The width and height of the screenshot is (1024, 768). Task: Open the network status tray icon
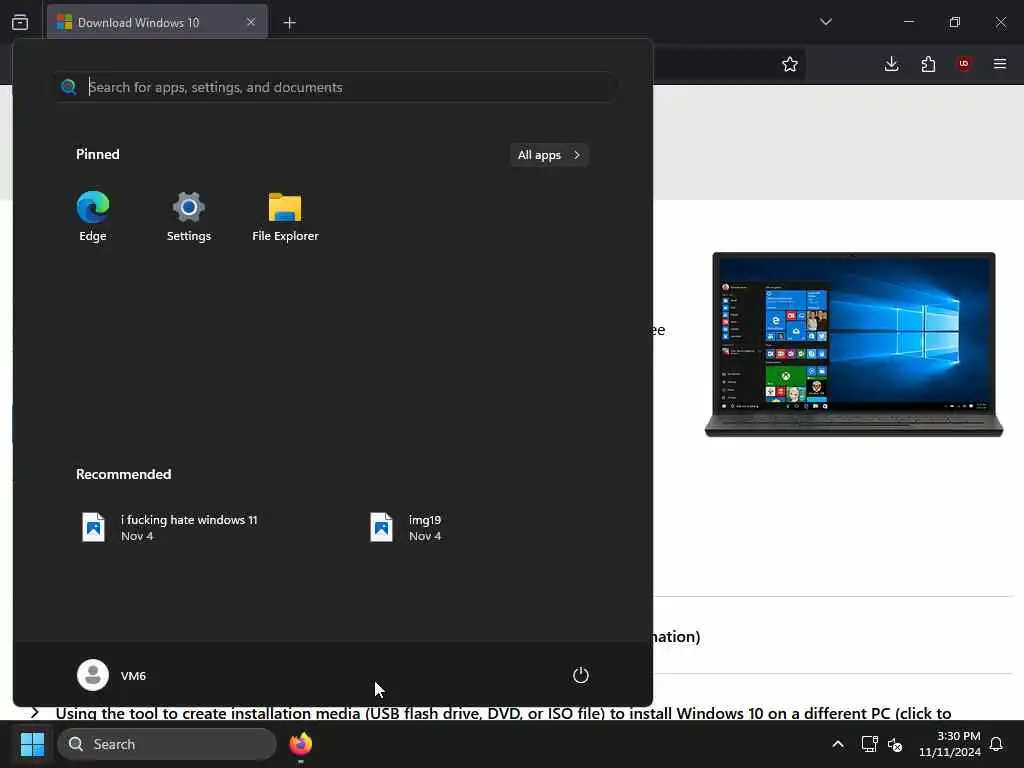pos(869,744)
